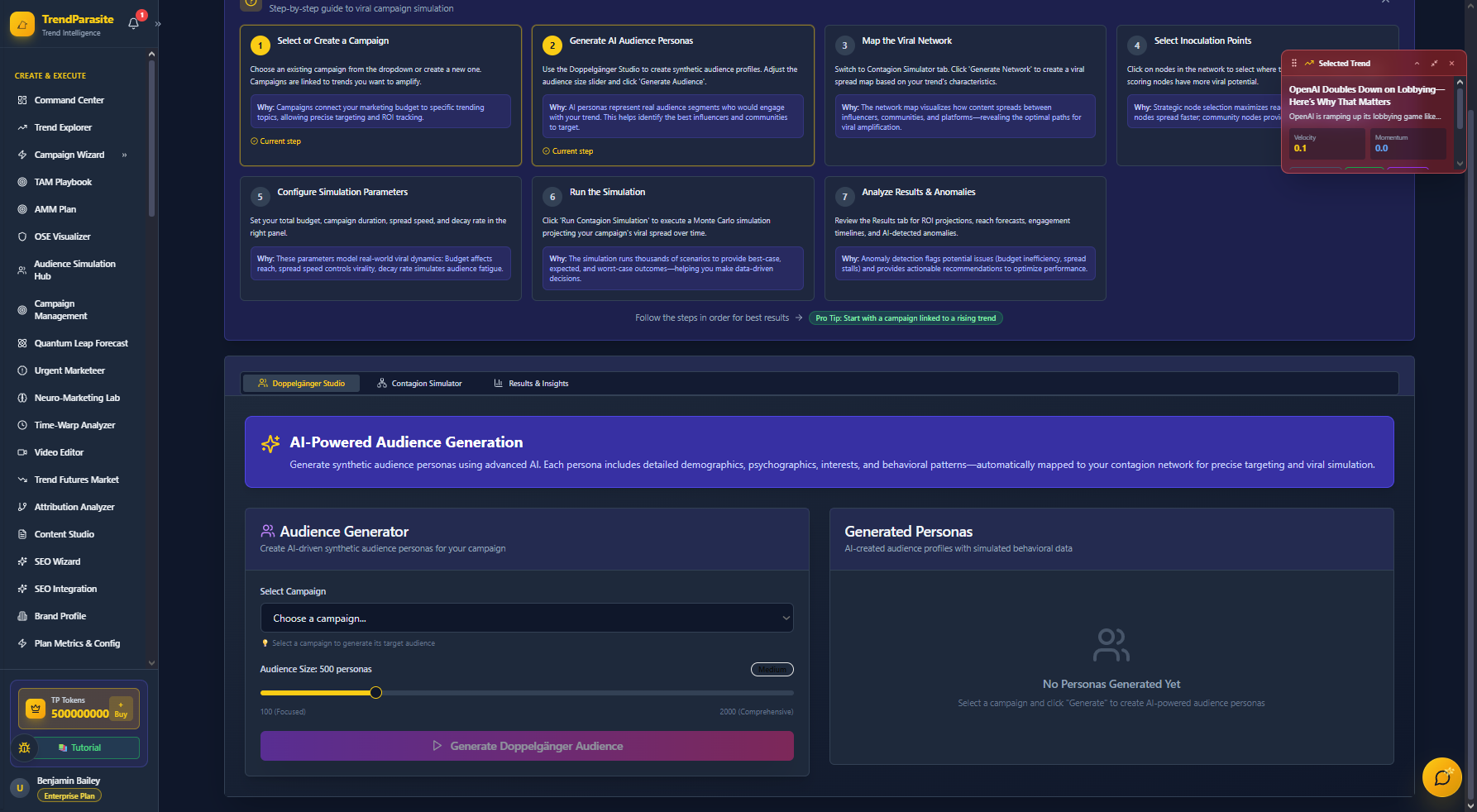The height and width of the screenshot is (812, 1477).
Task: Adjust the Audience Size slider handle
Action: point(376,693)
